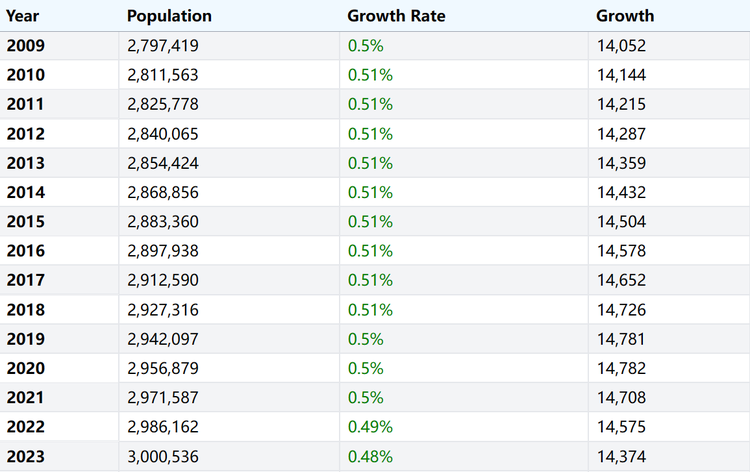750x472 pixels.
Task: Click growth value 14,287
Action: pyautogui.click(x=621, y=133)
